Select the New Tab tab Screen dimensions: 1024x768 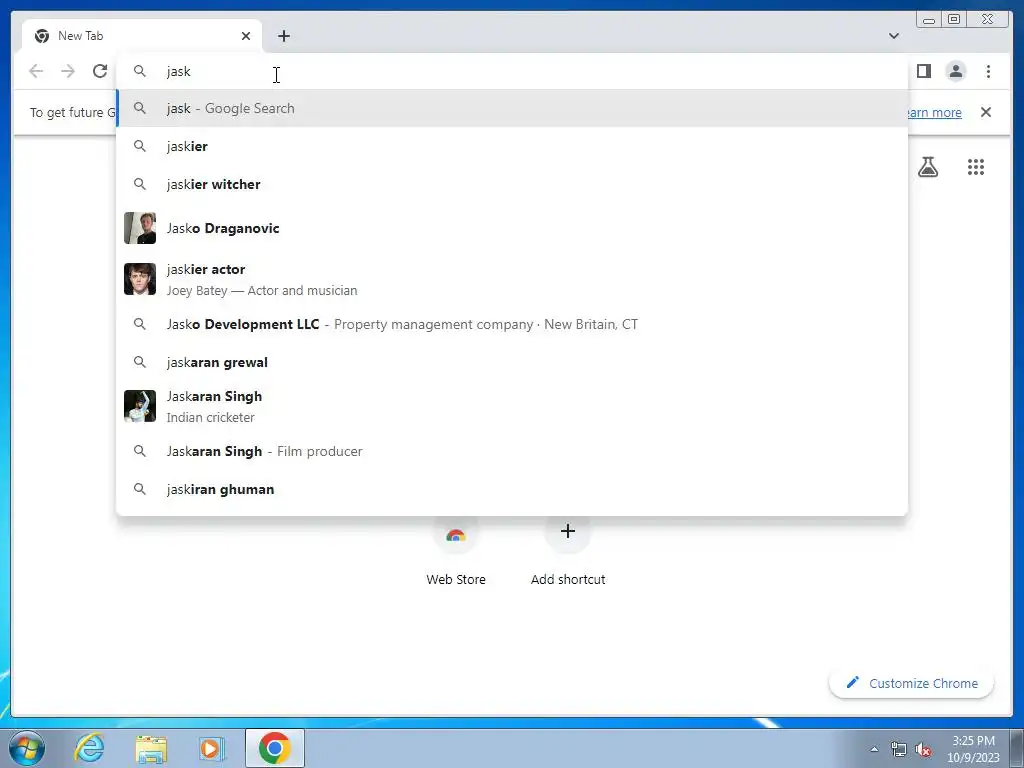click(x=142, y=36)
